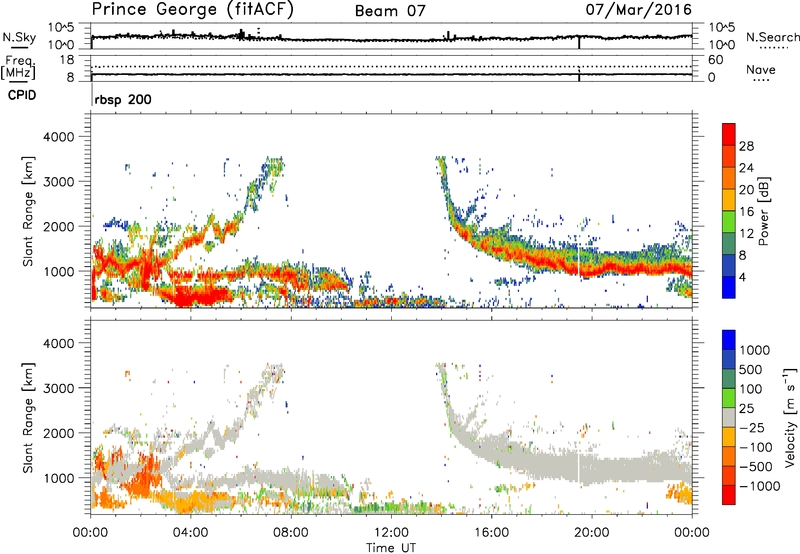Click the '04:00' time axis tick label
This screenshot has width=800, height=554.
pos(191,533)
